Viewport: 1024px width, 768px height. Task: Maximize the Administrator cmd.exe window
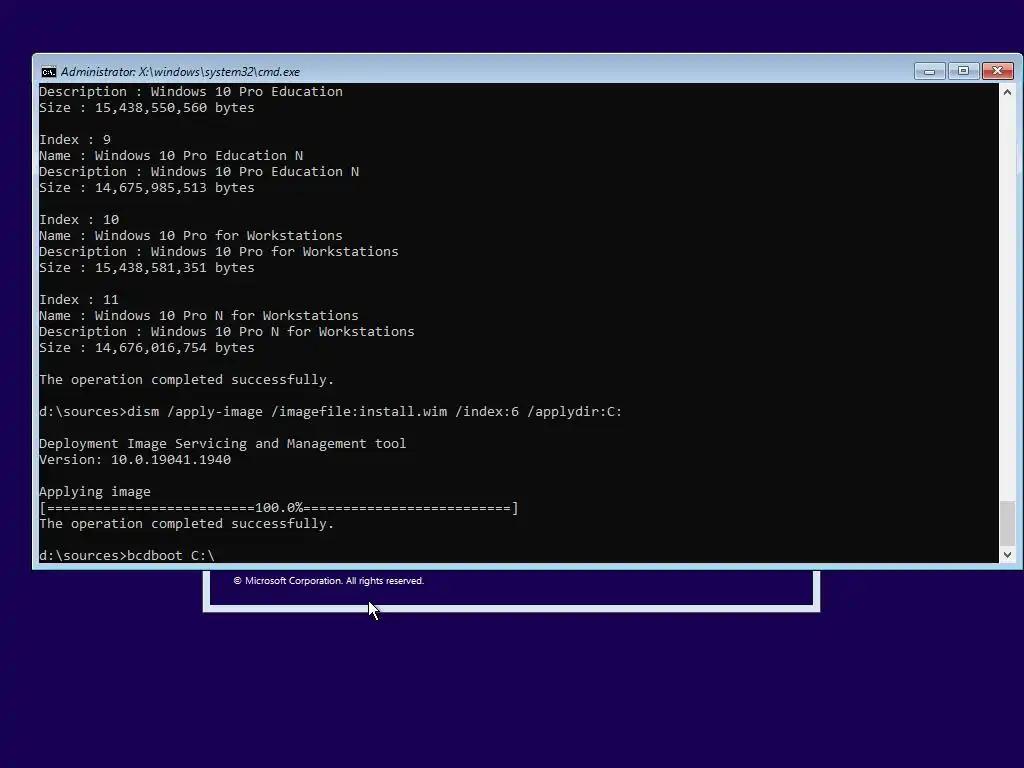(x=963, y=71)
